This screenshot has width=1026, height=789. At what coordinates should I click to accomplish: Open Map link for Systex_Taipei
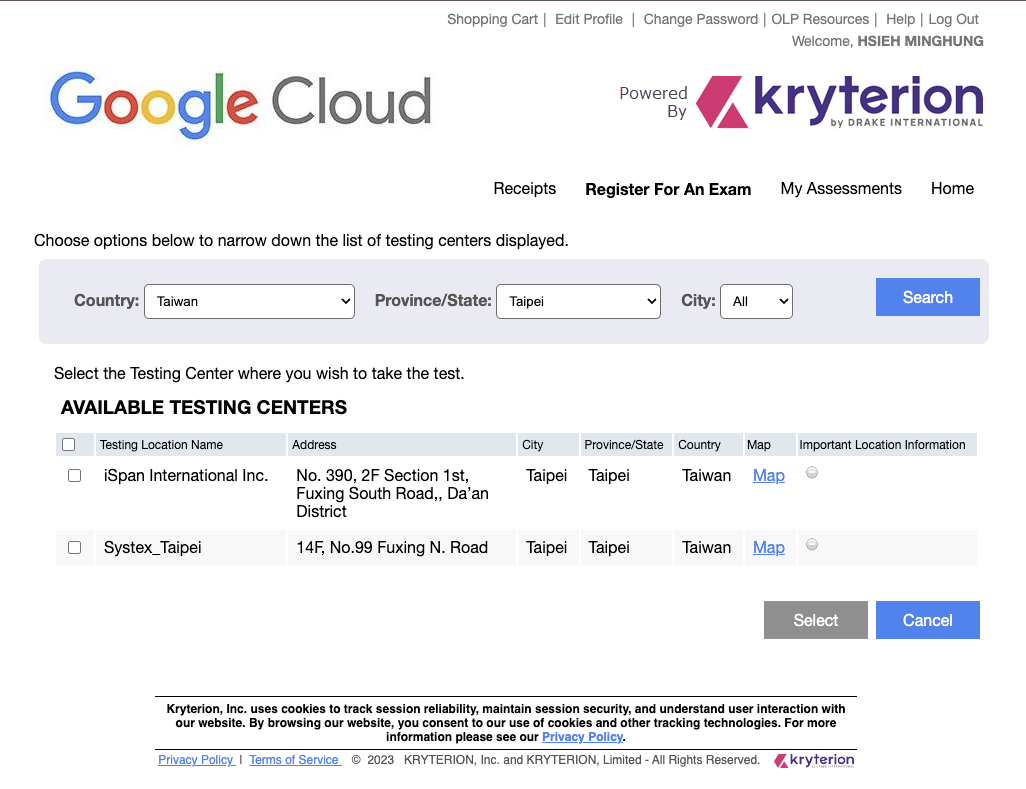769,548
